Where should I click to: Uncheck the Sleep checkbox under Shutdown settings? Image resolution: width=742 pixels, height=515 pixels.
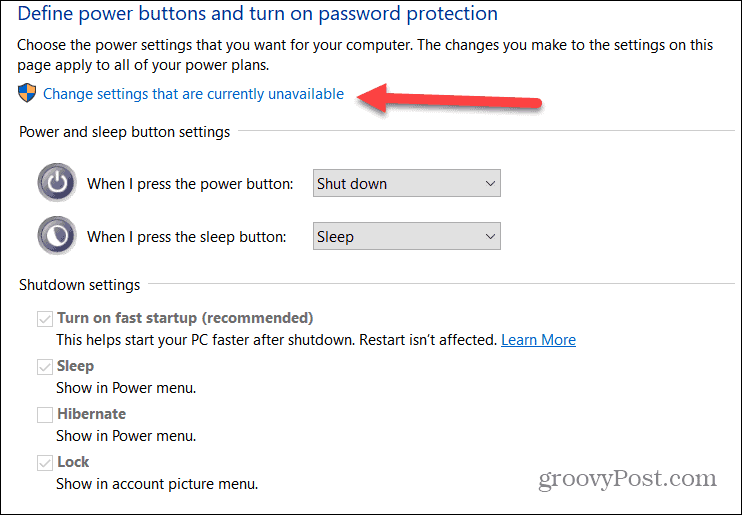pos(44,367)
